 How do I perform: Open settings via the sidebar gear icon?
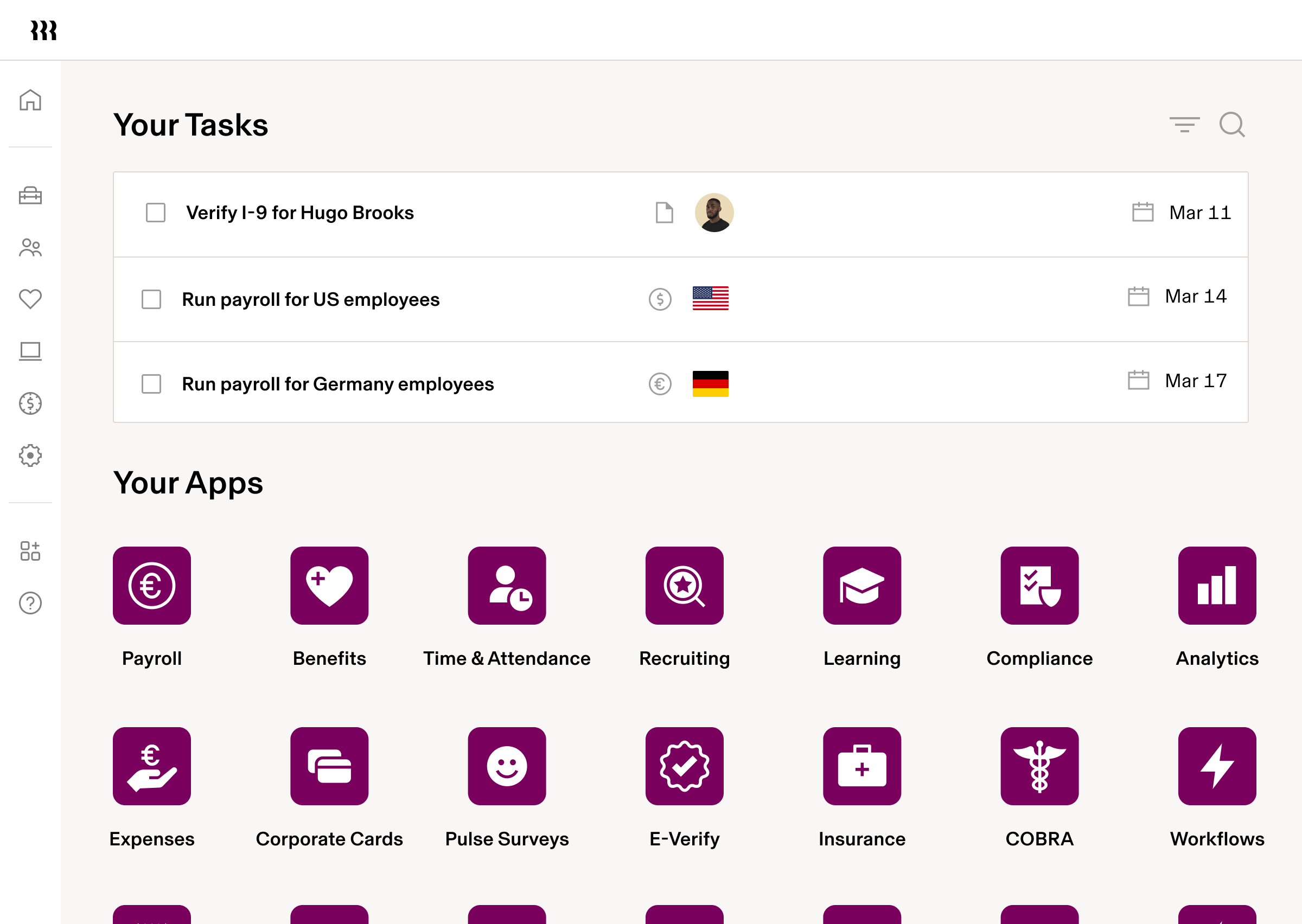pyautogui.click(x=30, y=454)
